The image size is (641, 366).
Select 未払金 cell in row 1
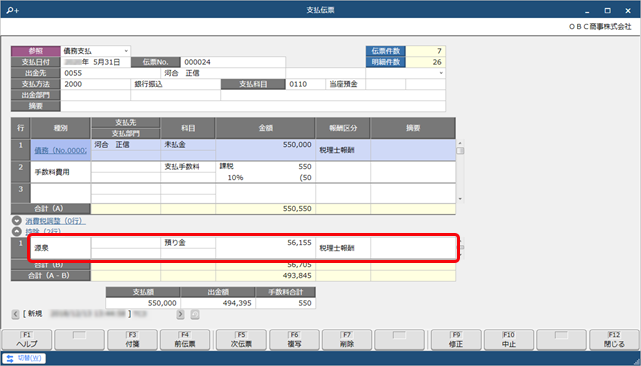188,145
